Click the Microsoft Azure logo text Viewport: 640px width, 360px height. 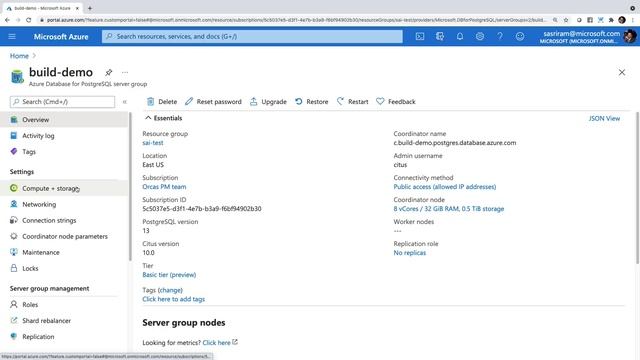coord(61,36)
